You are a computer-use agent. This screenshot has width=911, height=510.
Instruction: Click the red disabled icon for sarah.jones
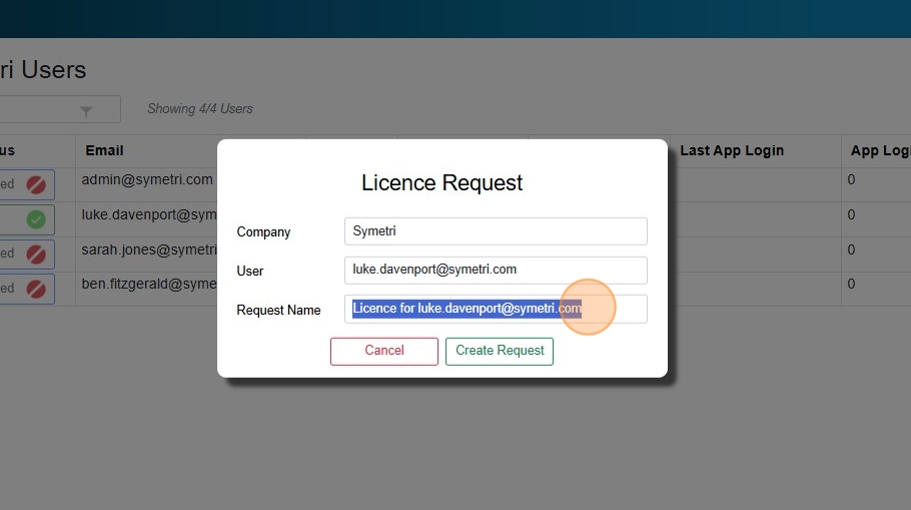(36, 254)
